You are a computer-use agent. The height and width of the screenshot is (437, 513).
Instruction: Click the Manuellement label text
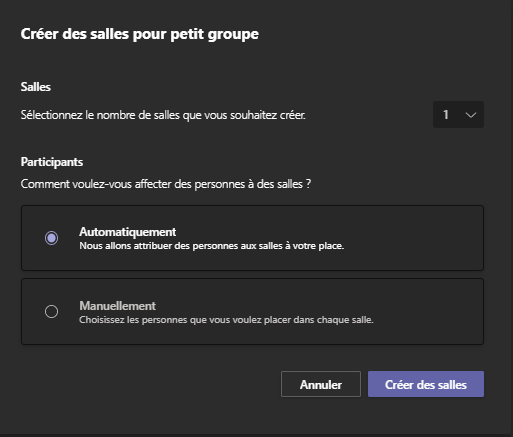point(117,306)
